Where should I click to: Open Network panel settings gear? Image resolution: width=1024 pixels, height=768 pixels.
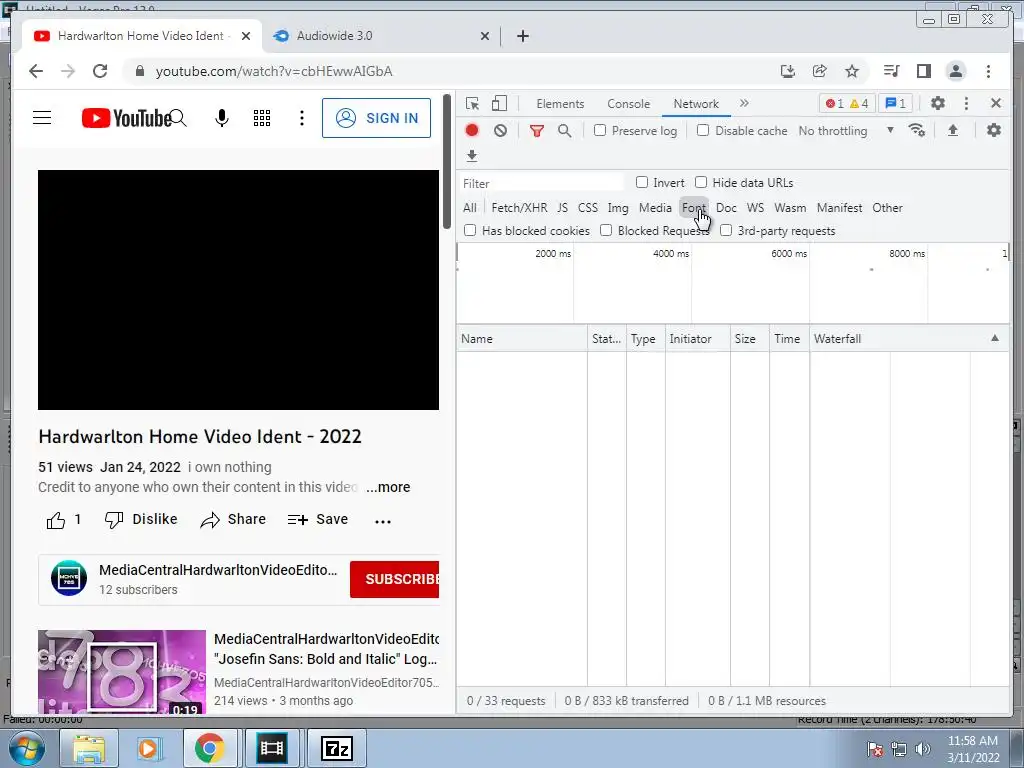point(993,130)
